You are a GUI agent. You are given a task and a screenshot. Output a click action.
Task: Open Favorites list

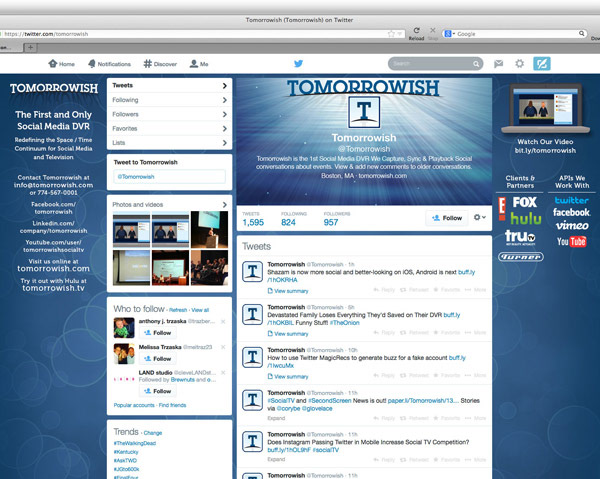point(170,128)
